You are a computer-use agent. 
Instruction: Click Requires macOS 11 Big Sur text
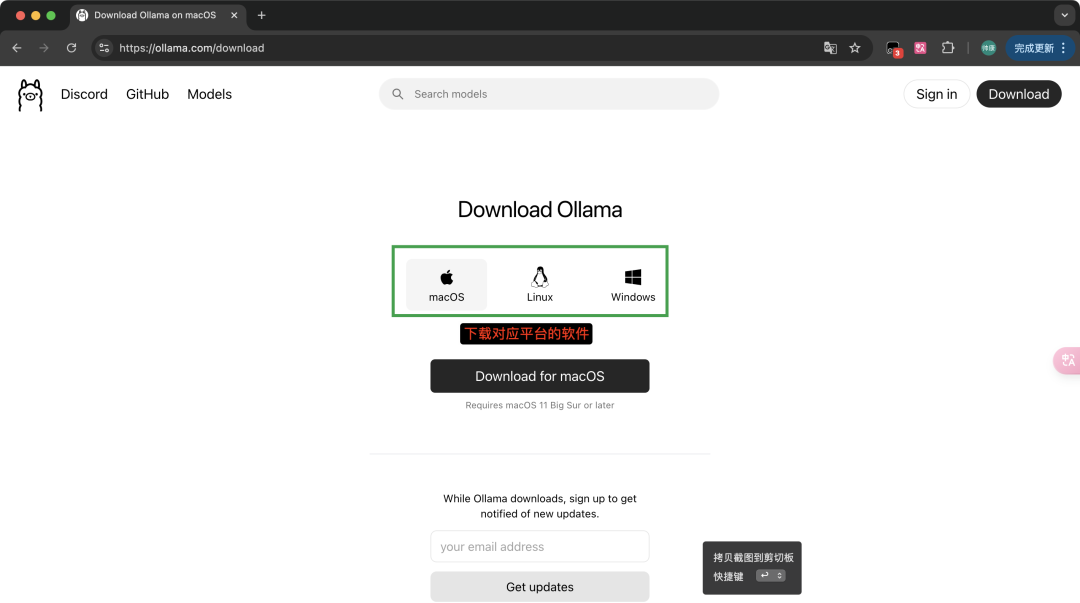(x=539, y=405)
